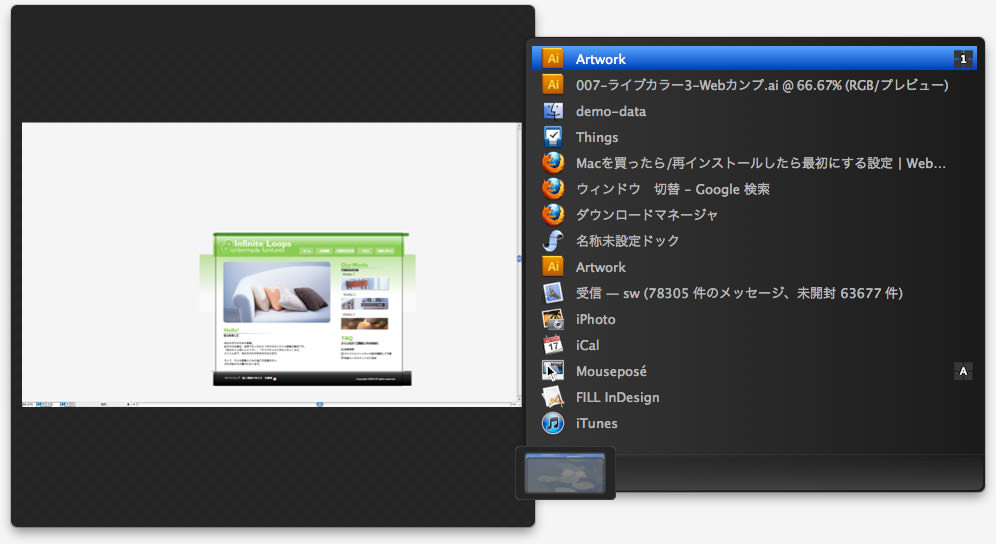Image resolution: width=996 pixels, height=544 pixels.
Task: Click the icon beside 名称未設定ドック
Action: [x=553, y=241]
